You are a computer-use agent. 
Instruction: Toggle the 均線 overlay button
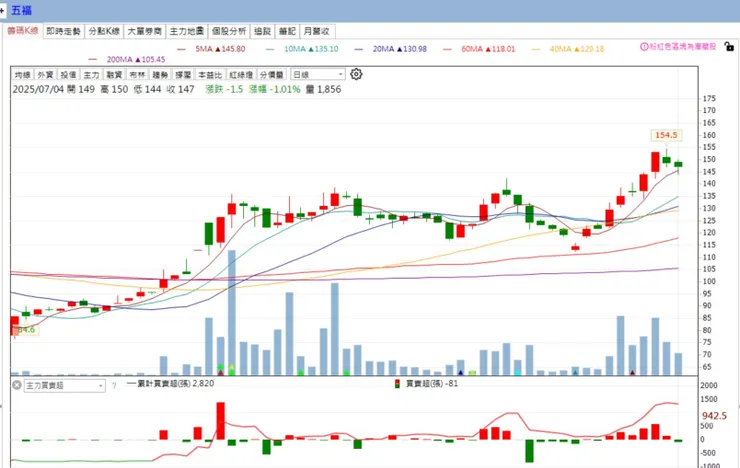click(22, 75)
